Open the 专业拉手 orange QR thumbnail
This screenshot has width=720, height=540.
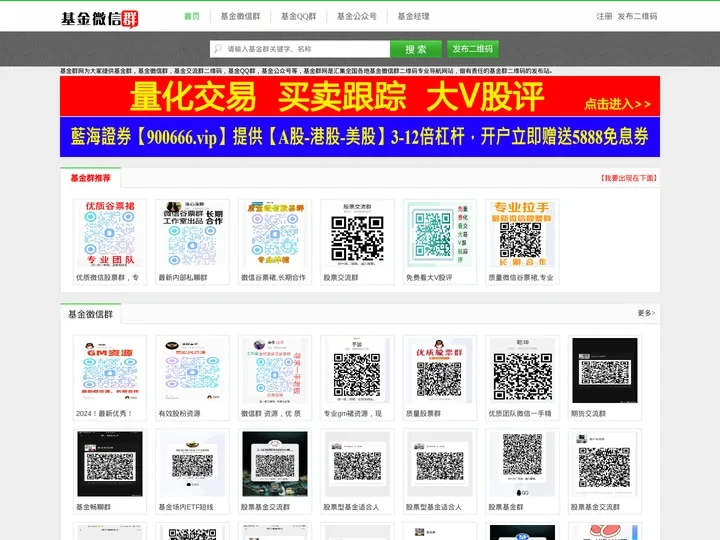pyautogui.click(x=522, y=234)
